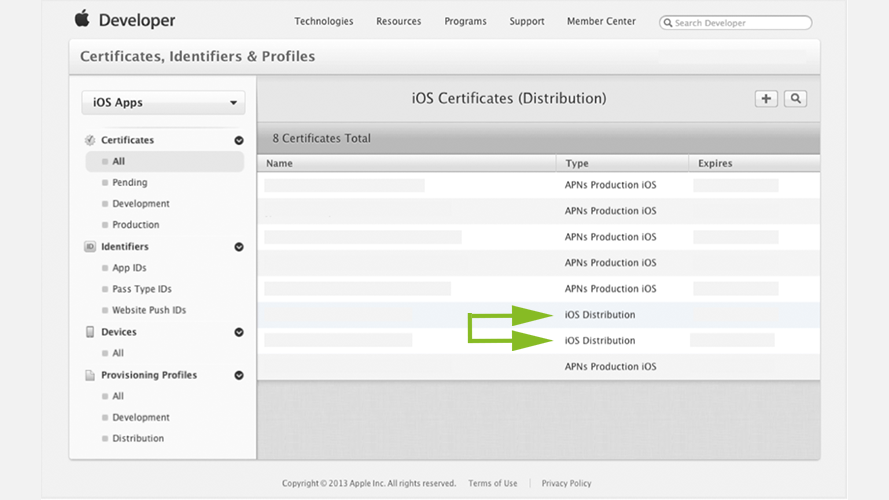Select All under Devices
889x500 pixels.
[x=118, y=353]
